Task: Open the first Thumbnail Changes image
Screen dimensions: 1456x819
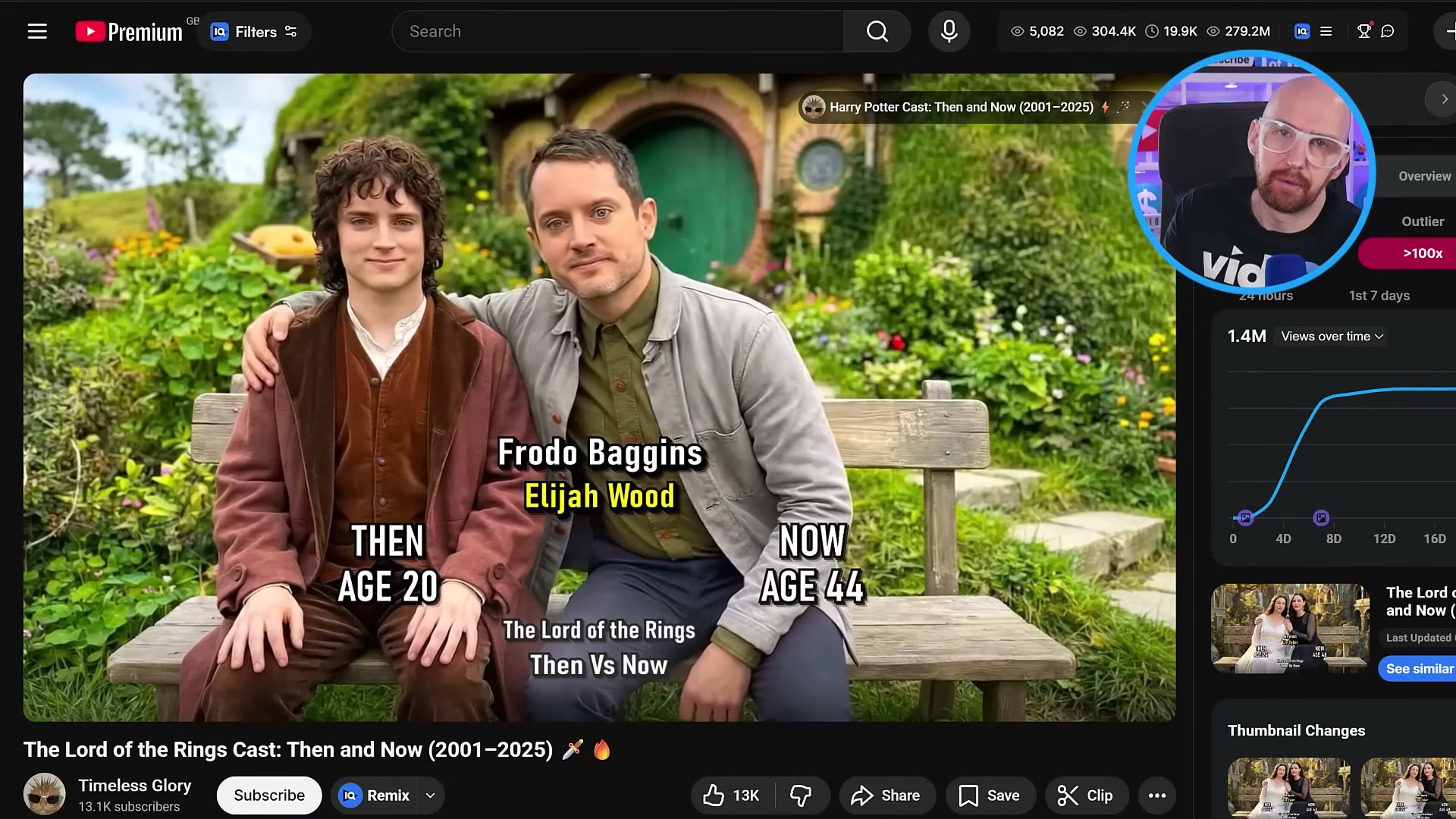Action: pyautogui.click(x=1289, y=788)
